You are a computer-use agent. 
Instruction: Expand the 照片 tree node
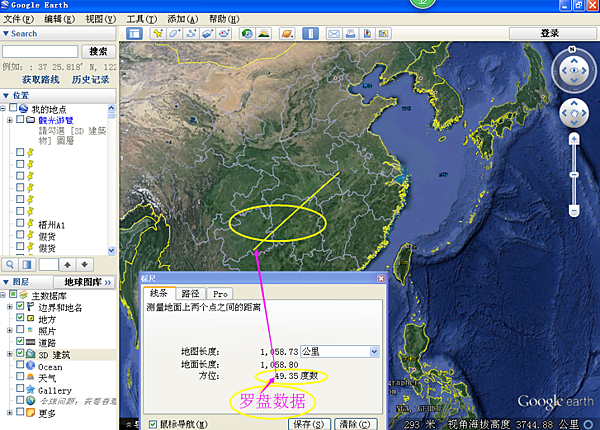(x=10, y=330)
